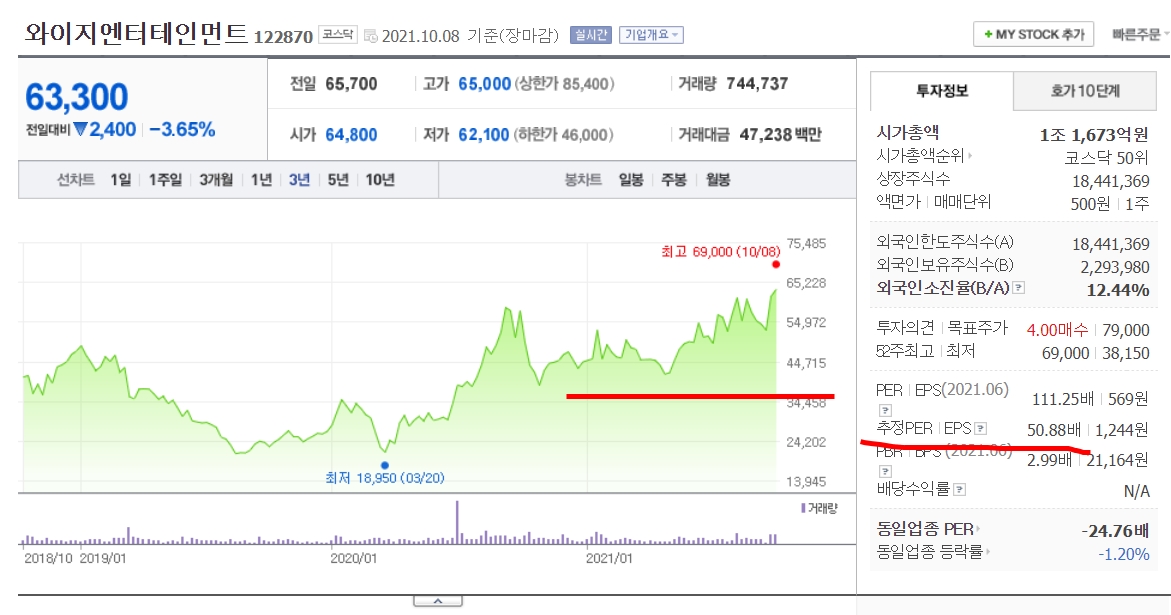
Task: Click the 코스닥 50위 ranking text
Action: [1107, 158]
